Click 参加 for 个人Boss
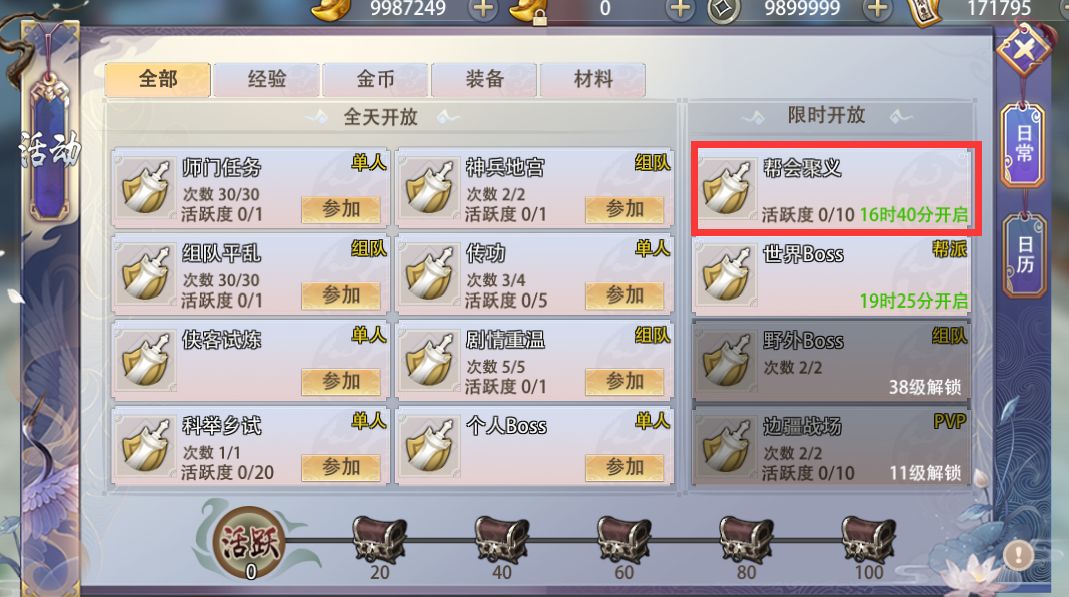1069x597 pixels. click(624, 468)
